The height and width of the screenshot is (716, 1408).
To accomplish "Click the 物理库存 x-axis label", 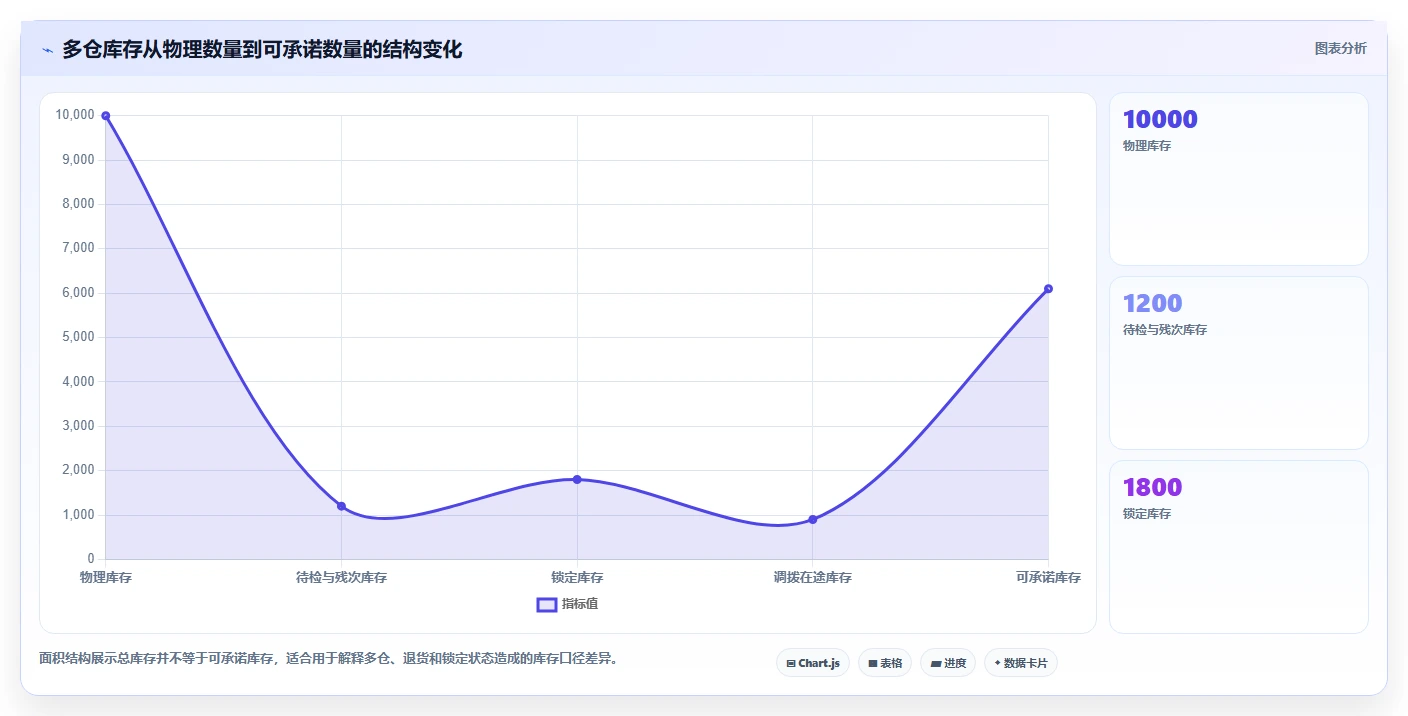I will (x=106, y=577).
